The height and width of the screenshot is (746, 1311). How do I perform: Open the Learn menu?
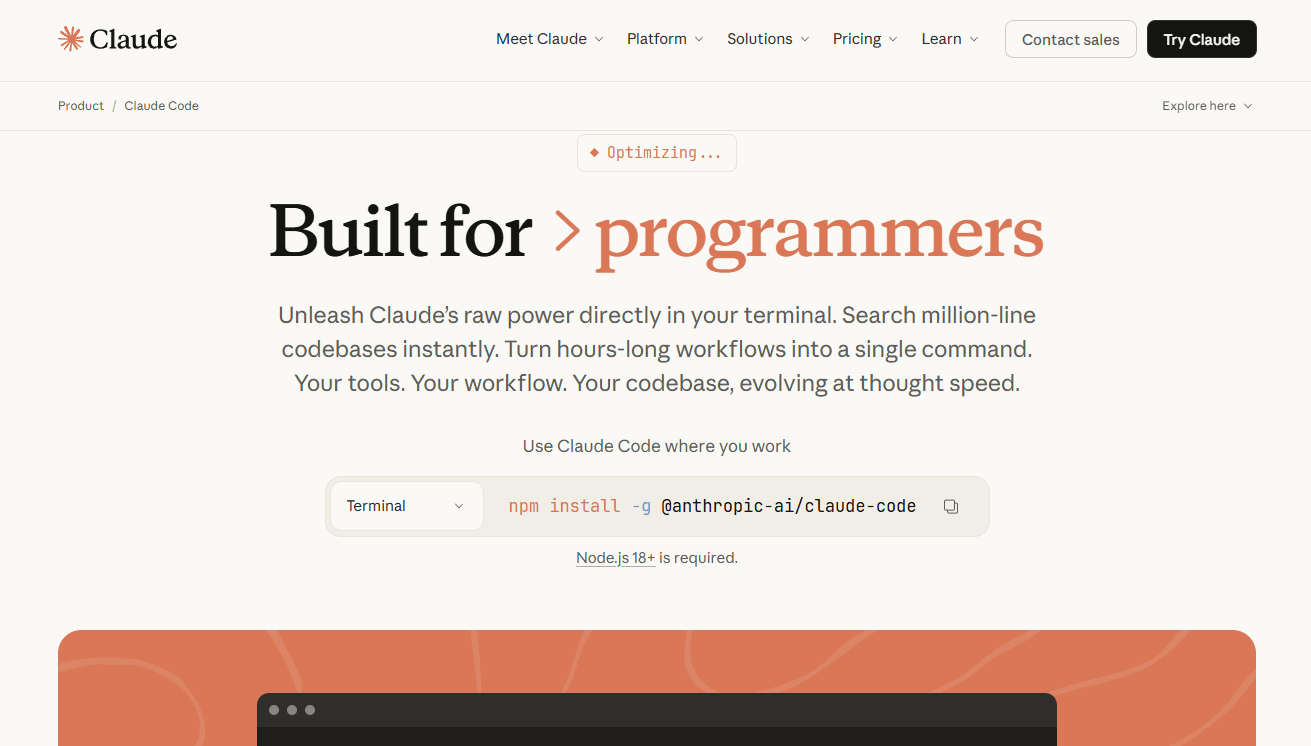(949, 39)
